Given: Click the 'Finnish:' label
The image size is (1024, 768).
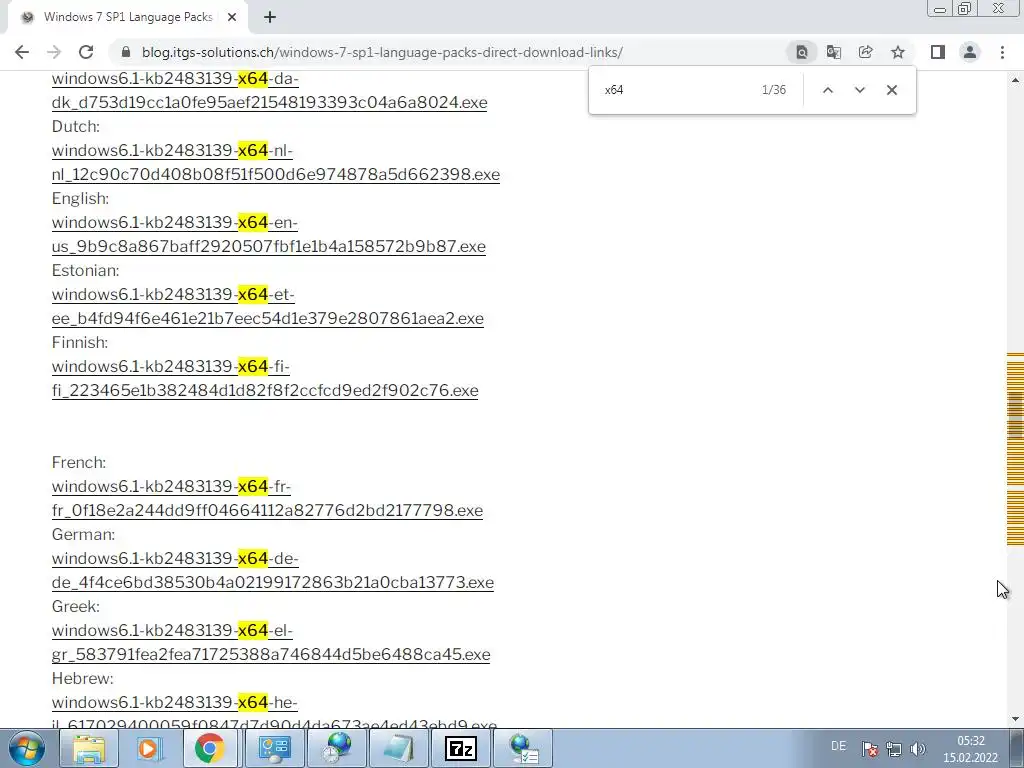Looking at the screenshot, I should pos(80,342).
